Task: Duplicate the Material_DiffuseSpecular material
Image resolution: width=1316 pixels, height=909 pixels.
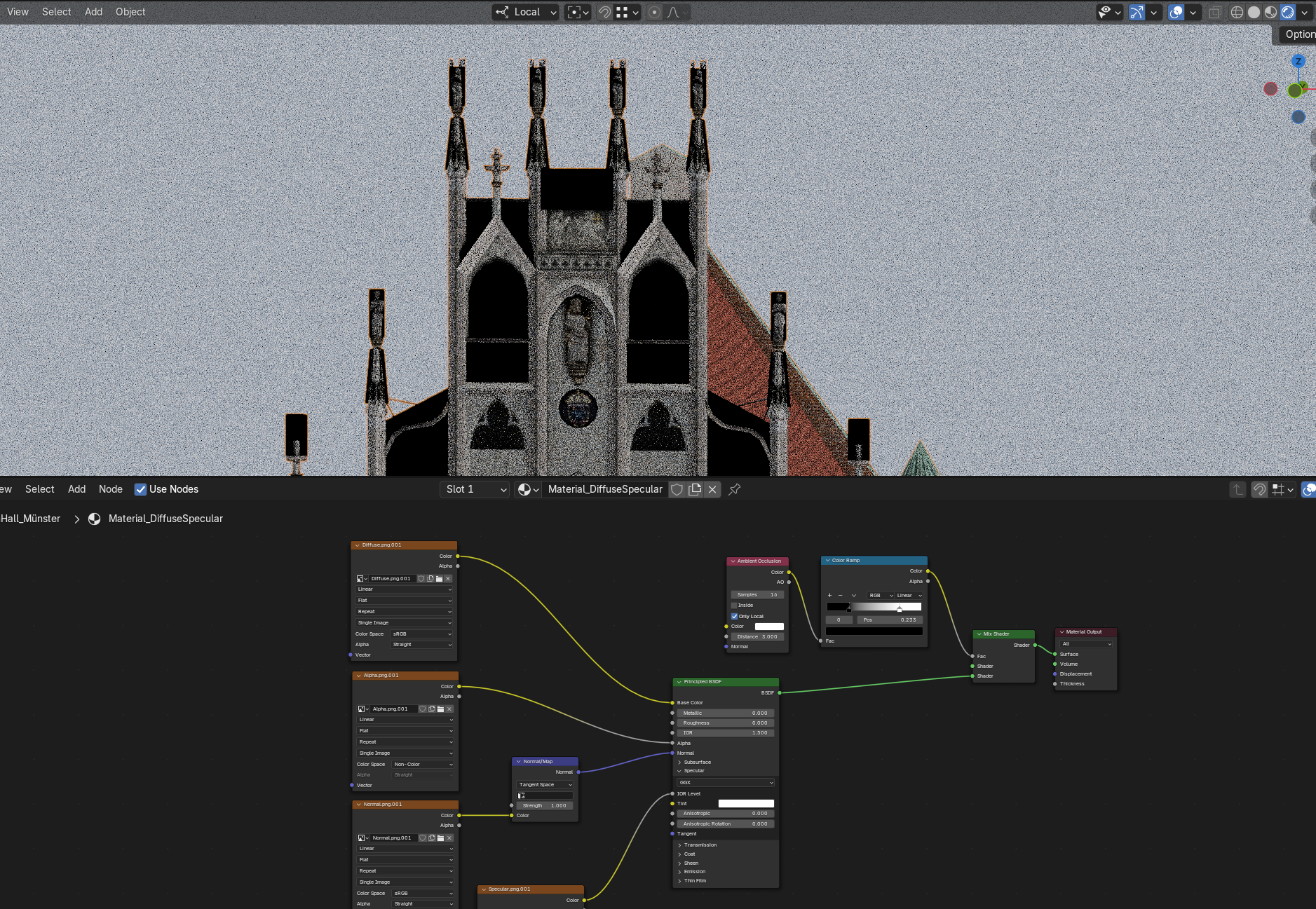Action: point(695,489)
